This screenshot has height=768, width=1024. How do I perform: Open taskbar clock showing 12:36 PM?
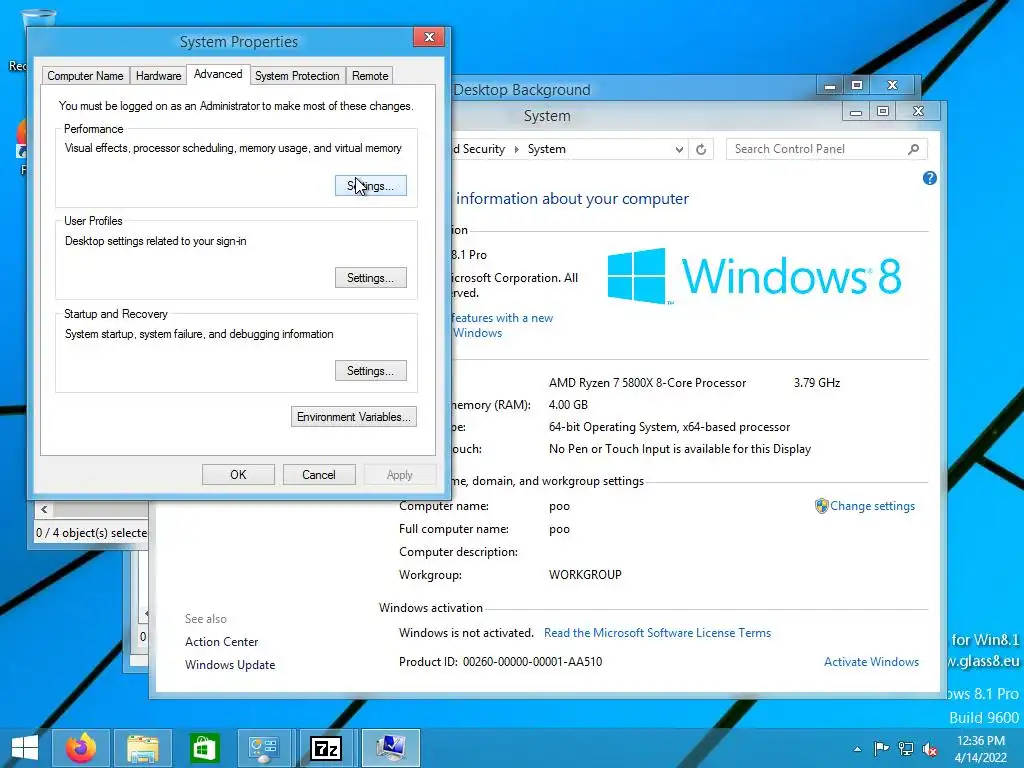[x=981, y=749]
